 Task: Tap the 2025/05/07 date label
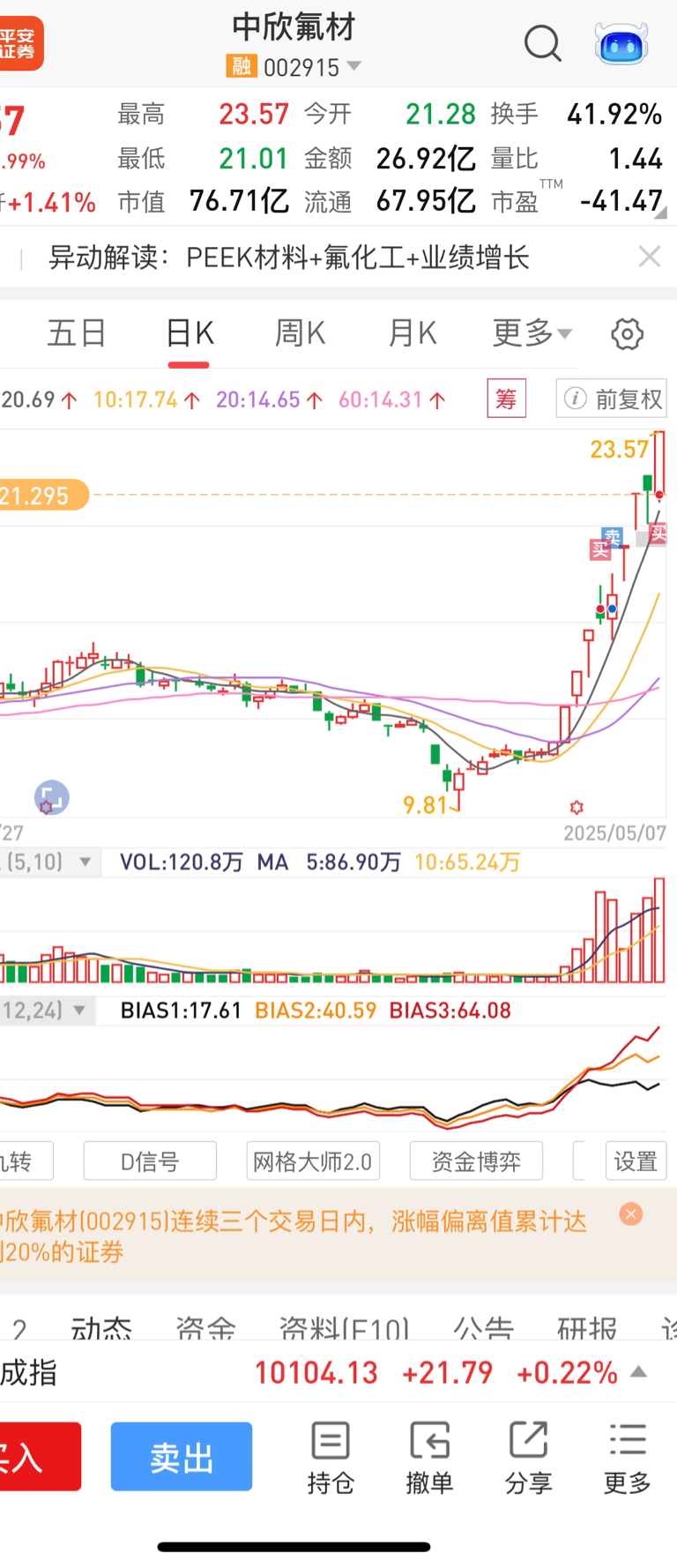614,833
